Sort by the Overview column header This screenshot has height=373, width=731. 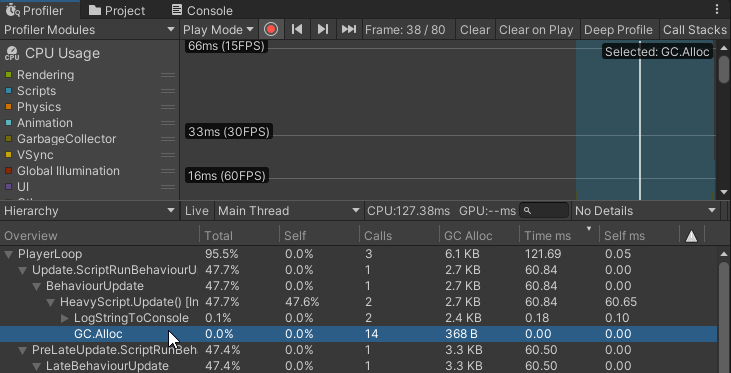click(x=100, y=236)
